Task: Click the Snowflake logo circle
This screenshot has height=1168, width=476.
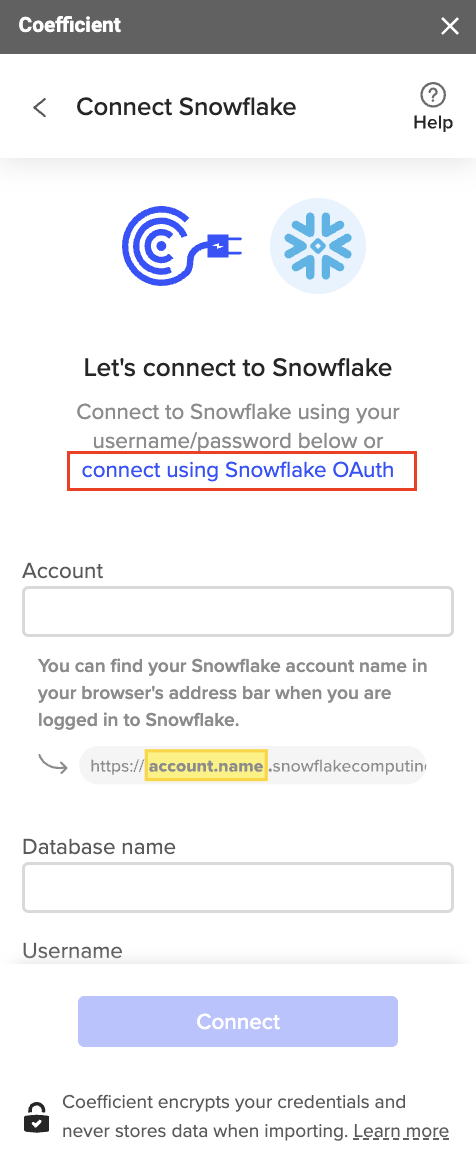Action: [318, 246]
